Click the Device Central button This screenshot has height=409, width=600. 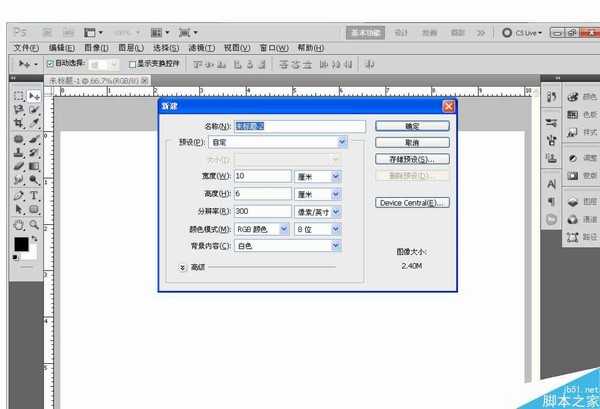pos(411,202)
